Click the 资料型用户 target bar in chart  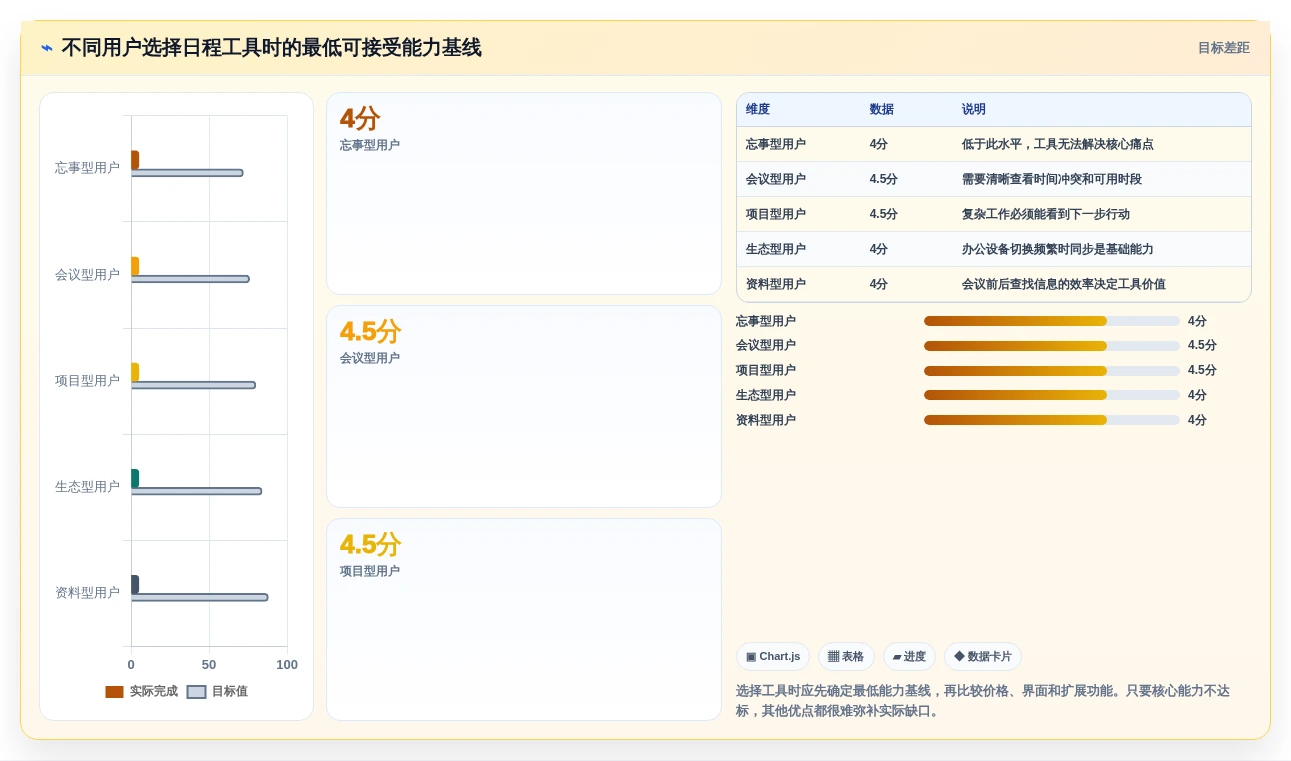pos(199,597)
